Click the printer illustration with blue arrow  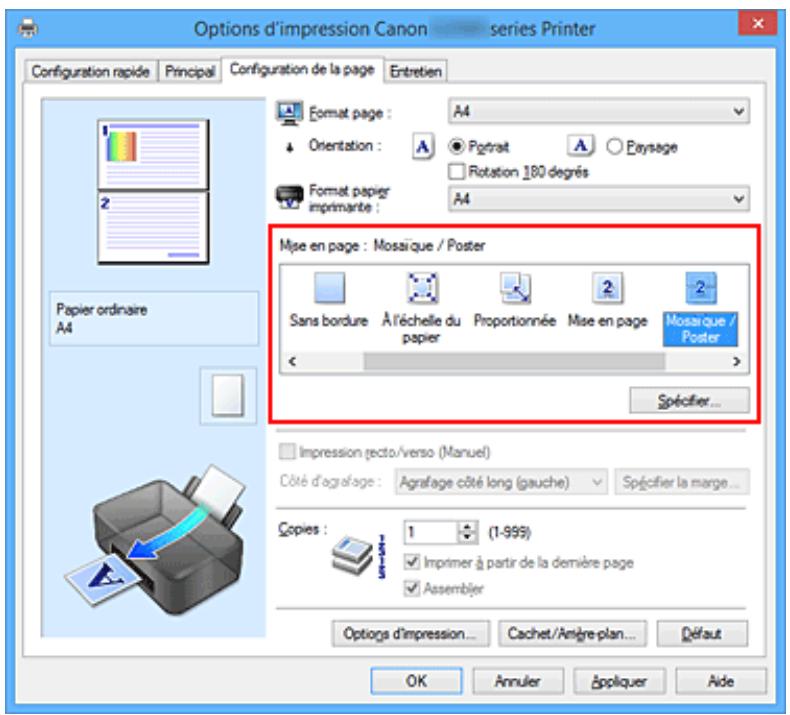[155, 540]
